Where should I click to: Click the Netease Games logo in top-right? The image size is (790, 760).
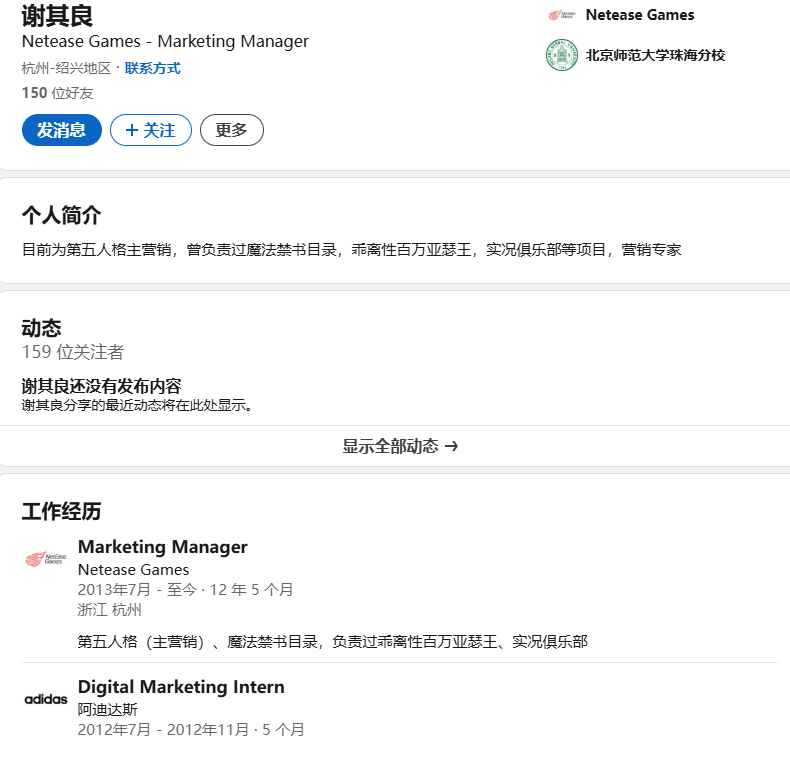tap(561, 15)
